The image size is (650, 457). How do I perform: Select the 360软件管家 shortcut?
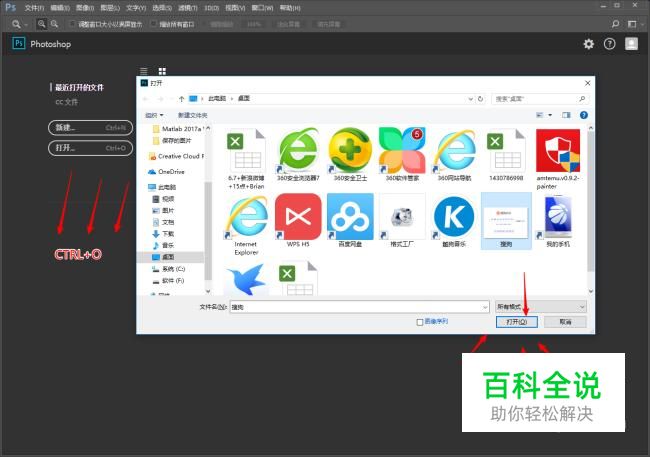(x=402, y=155)
